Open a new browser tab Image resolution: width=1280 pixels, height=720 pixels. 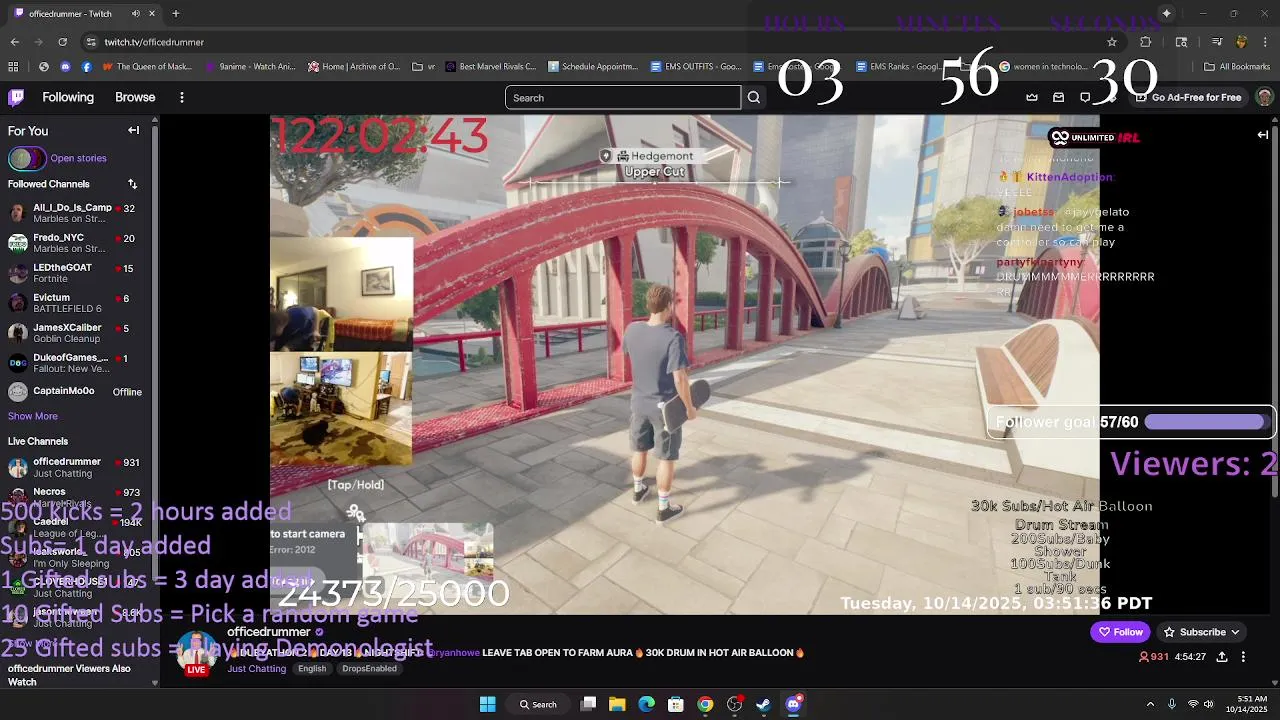pos(176,14)
